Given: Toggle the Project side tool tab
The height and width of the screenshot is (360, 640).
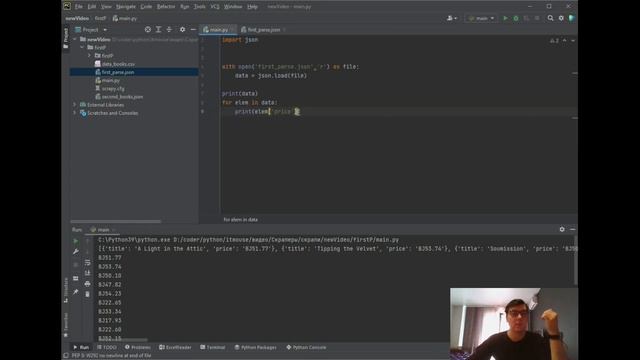Looking at the screenshot, I should (66, 38).
